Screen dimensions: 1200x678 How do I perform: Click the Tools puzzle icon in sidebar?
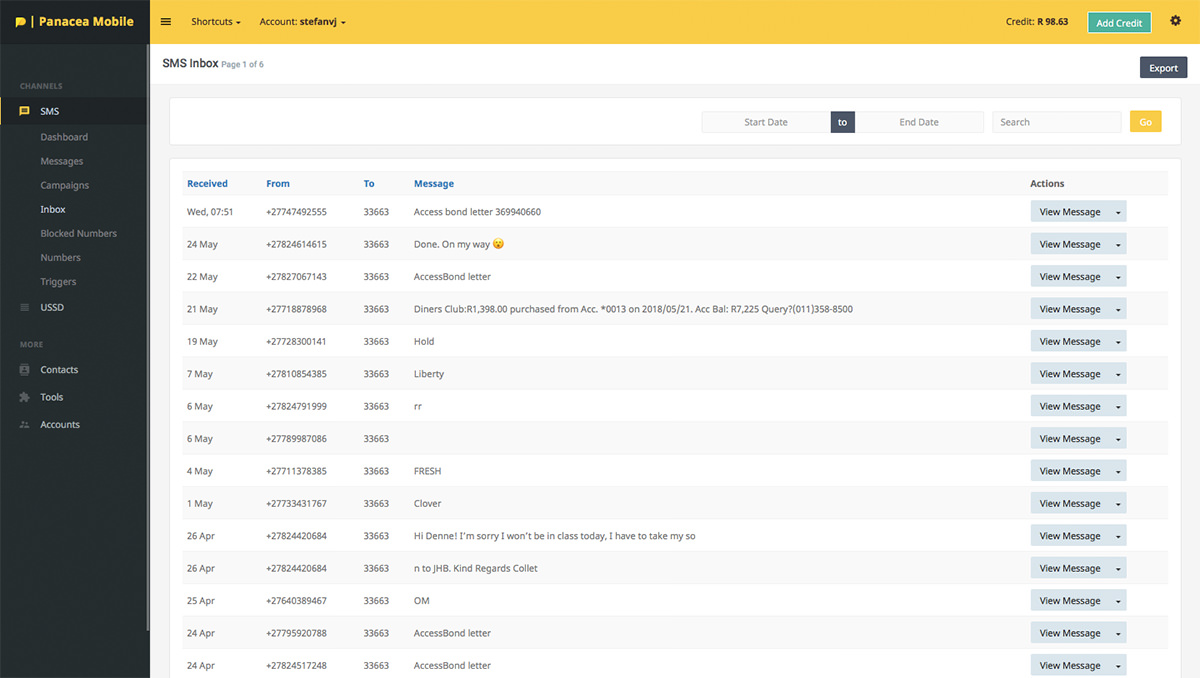(25, 397)
